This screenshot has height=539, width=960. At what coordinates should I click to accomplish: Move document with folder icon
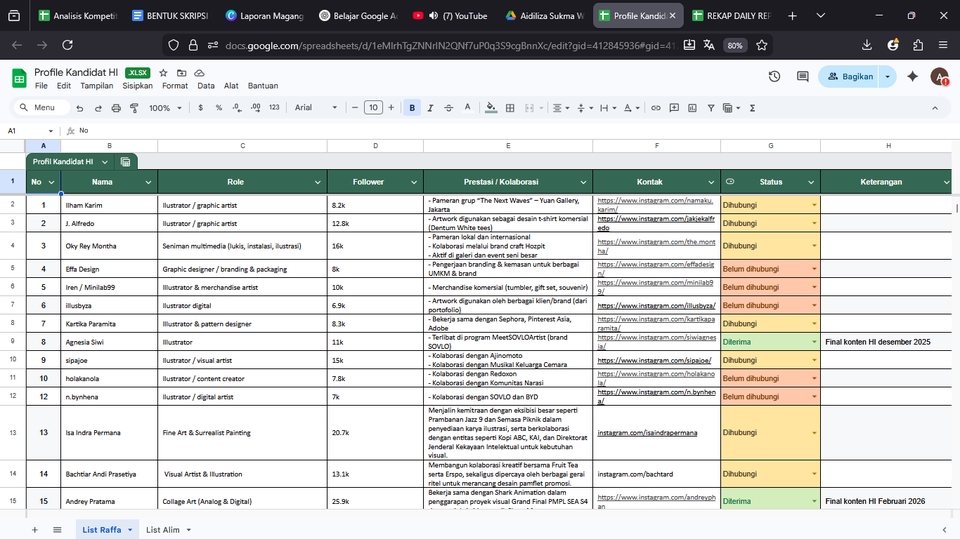point(182,73)
